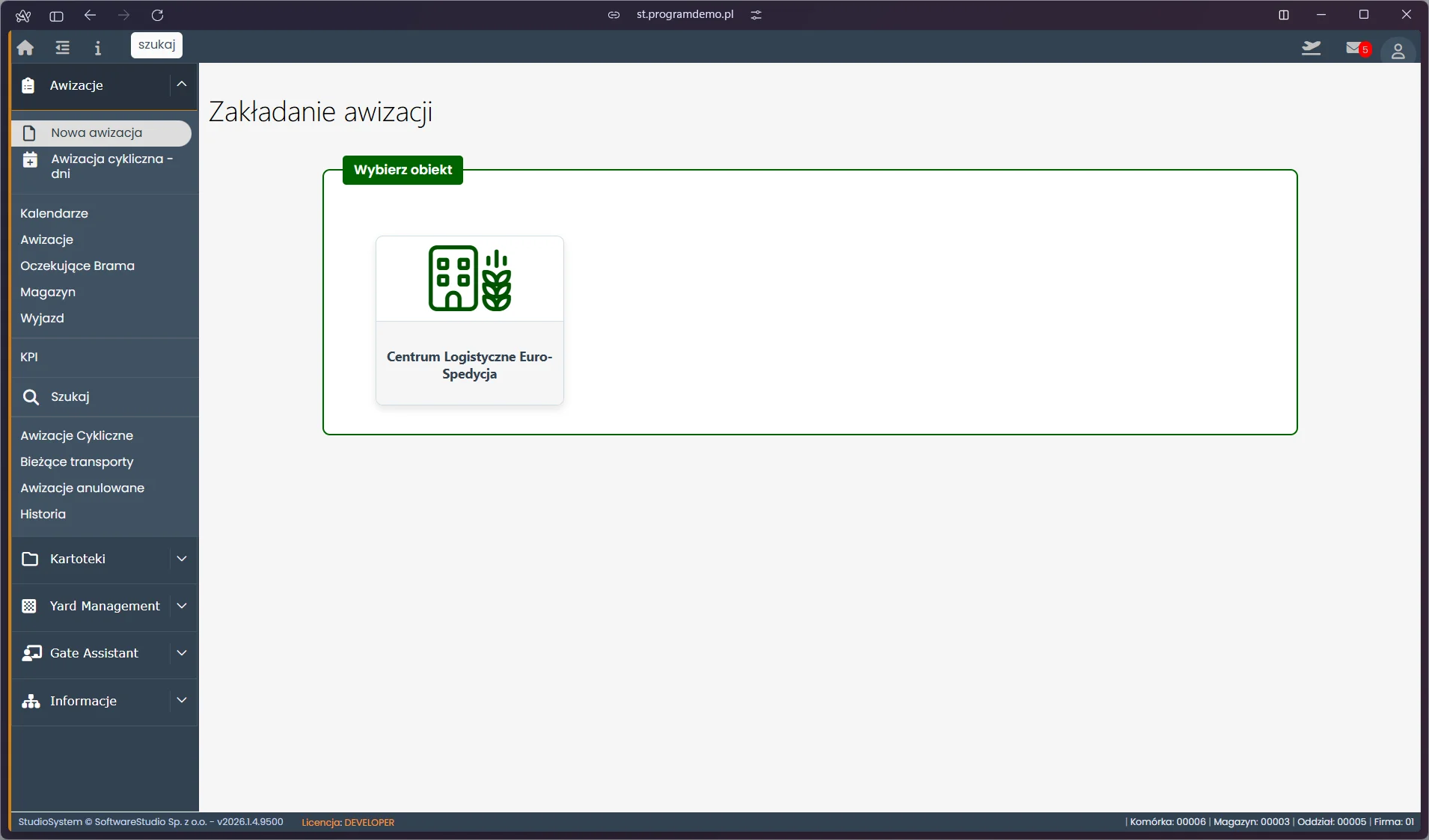Click the StudioSystem version text in footer
Screen dimensions: 1429x840
click(150, 821)
